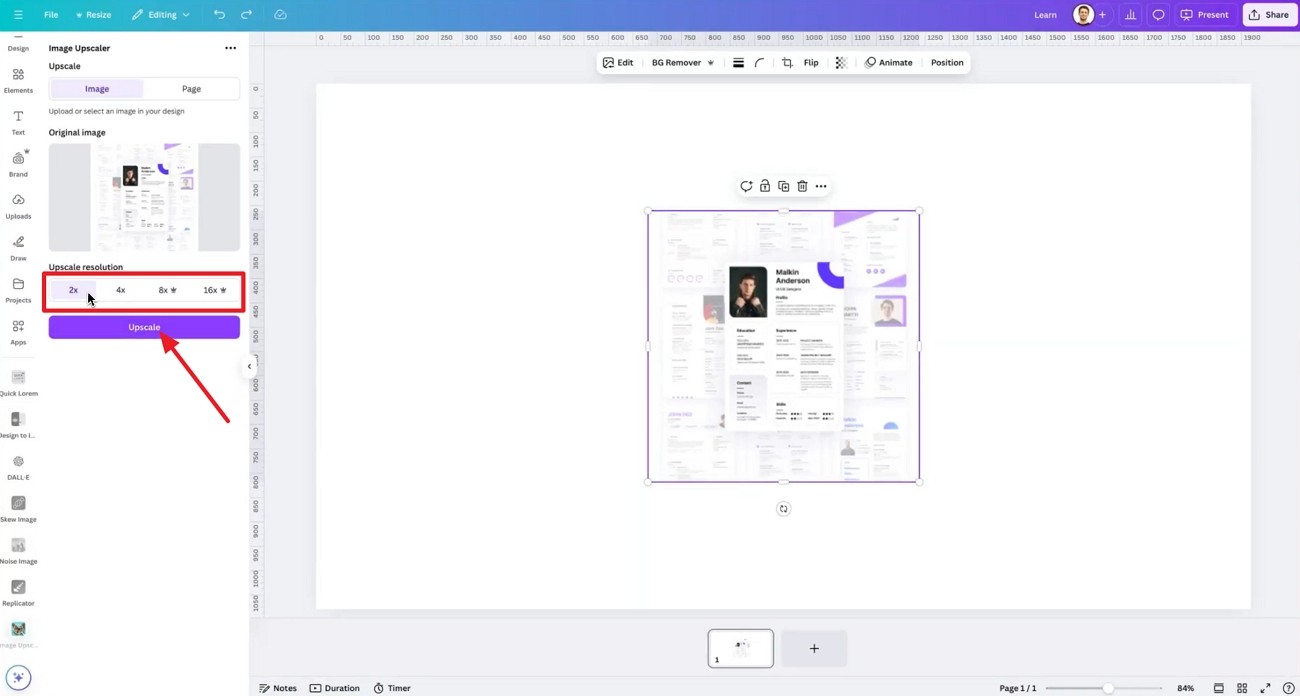
Task: Open floating toolbar more options
Action: (x=821, y=186)
